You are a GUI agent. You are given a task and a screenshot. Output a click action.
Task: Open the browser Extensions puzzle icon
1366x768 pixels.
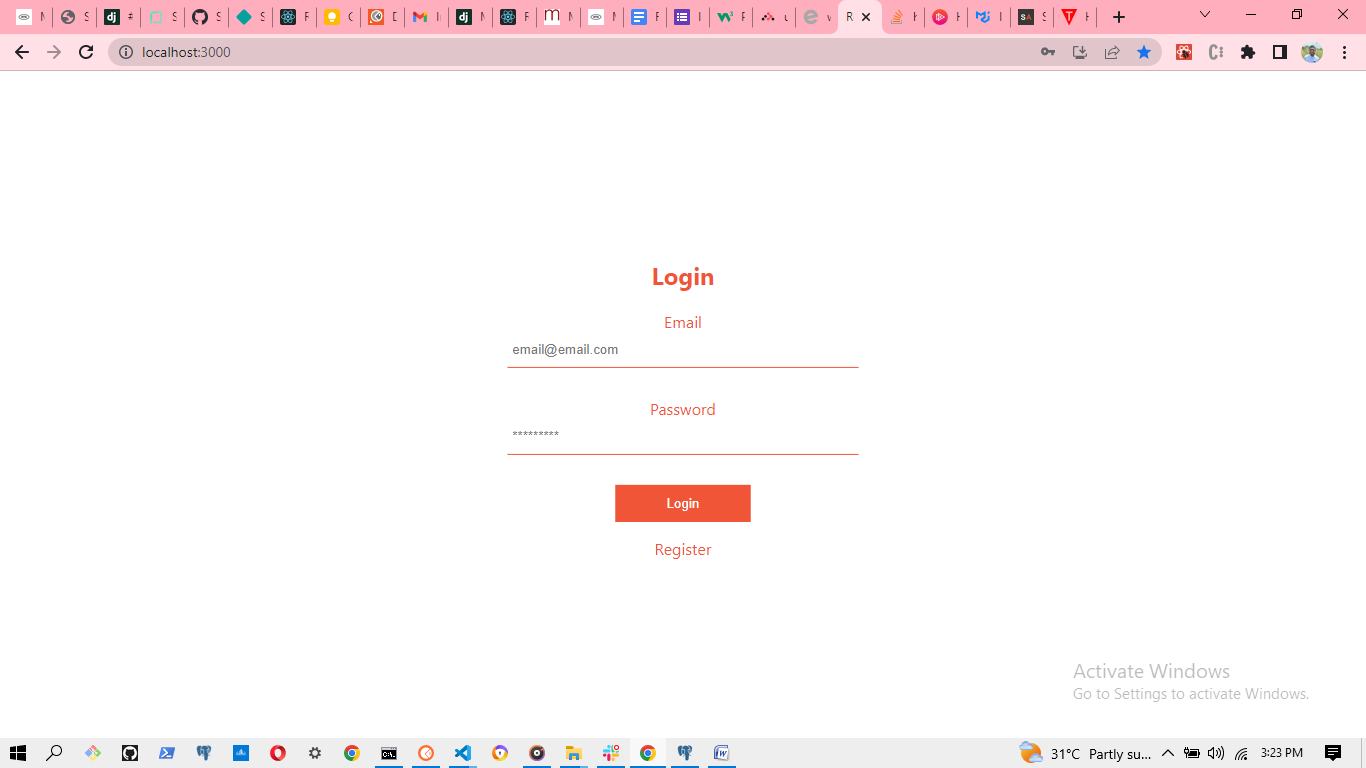[x=1248, y=52]
